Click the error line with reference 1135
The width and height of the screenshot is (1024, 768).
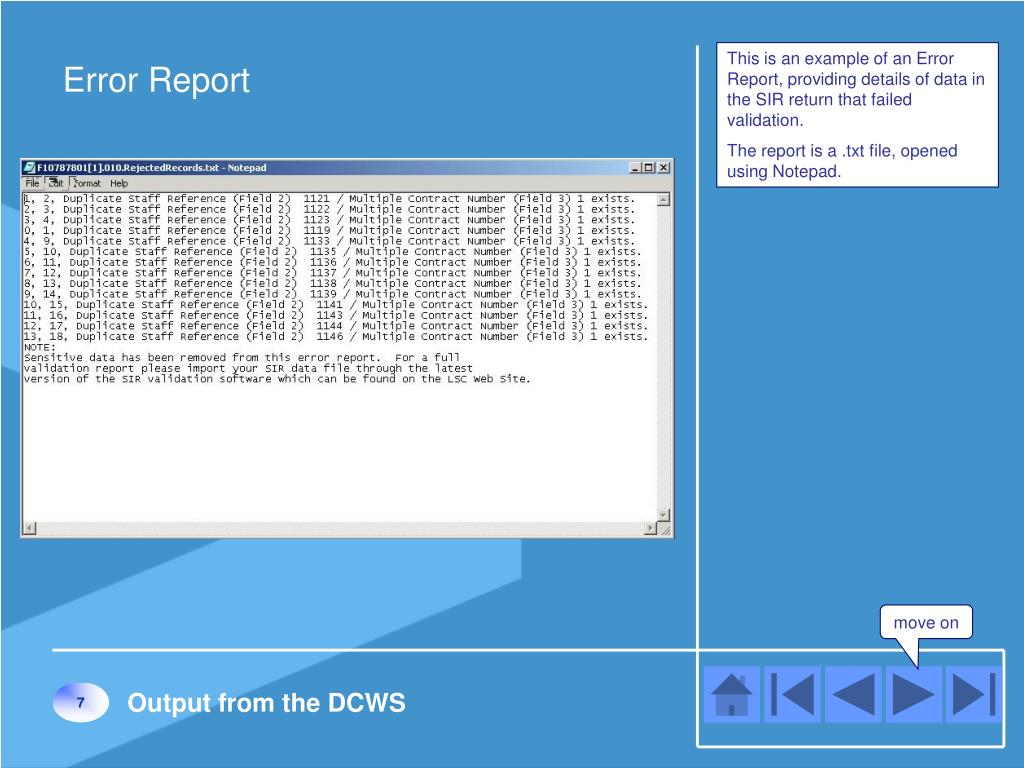332,251
